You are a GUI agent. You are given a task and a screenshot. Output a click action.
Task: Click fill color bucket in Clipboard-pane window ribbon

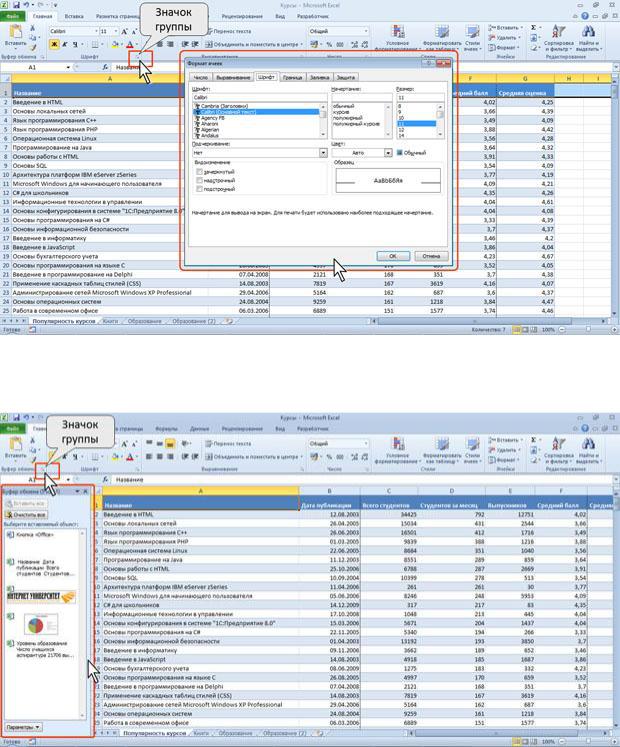[x=115, y=457]
